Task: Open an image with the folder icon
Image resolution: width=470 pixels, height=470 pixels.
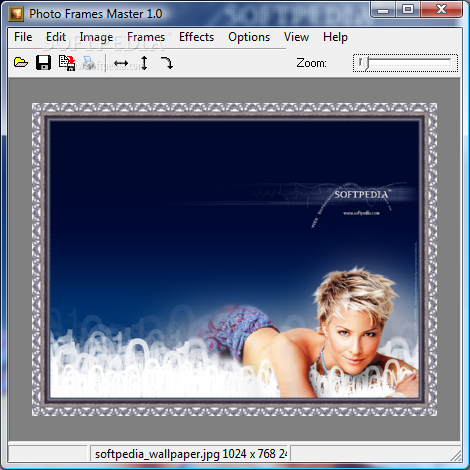Action: coord(20,62)
